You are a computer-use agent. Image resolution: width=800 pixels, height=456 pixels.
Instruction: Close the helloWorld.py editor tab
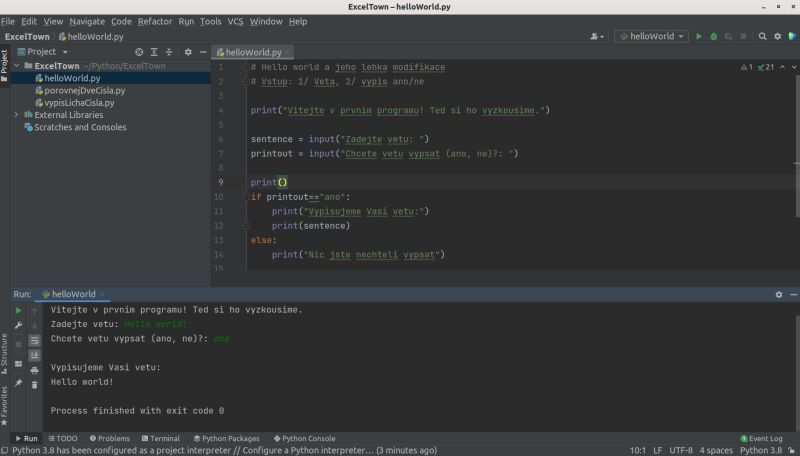point(287,52)
